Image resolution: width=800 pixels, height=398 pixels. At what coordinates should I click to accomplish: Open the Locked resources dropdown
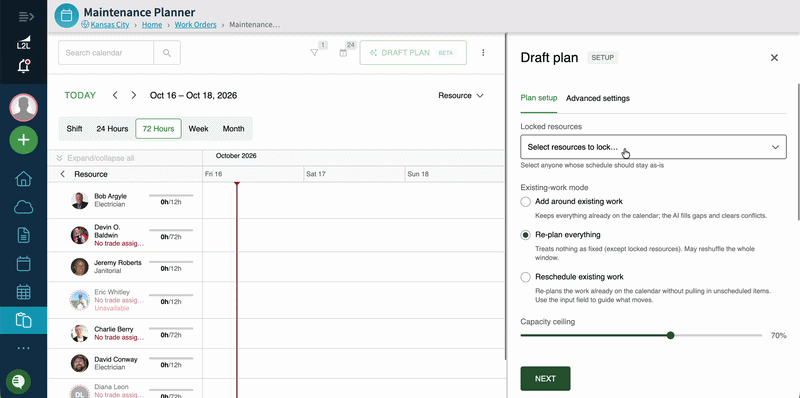pos(653,147)
